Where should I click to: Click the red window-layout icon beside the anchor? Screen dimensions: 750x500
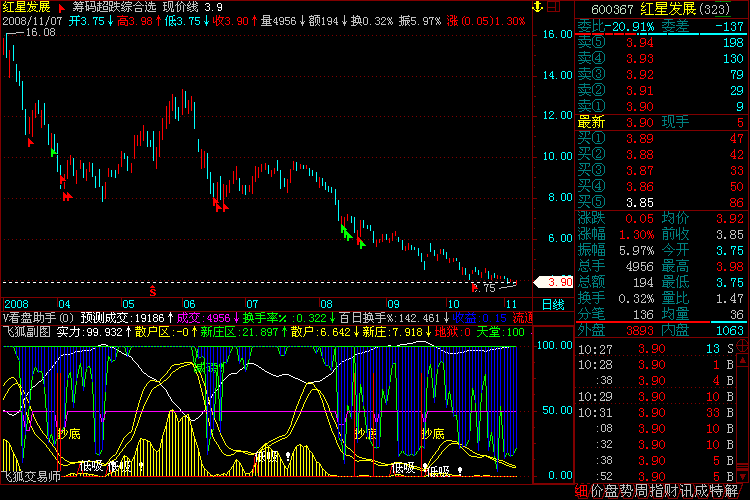coord(553,6)
